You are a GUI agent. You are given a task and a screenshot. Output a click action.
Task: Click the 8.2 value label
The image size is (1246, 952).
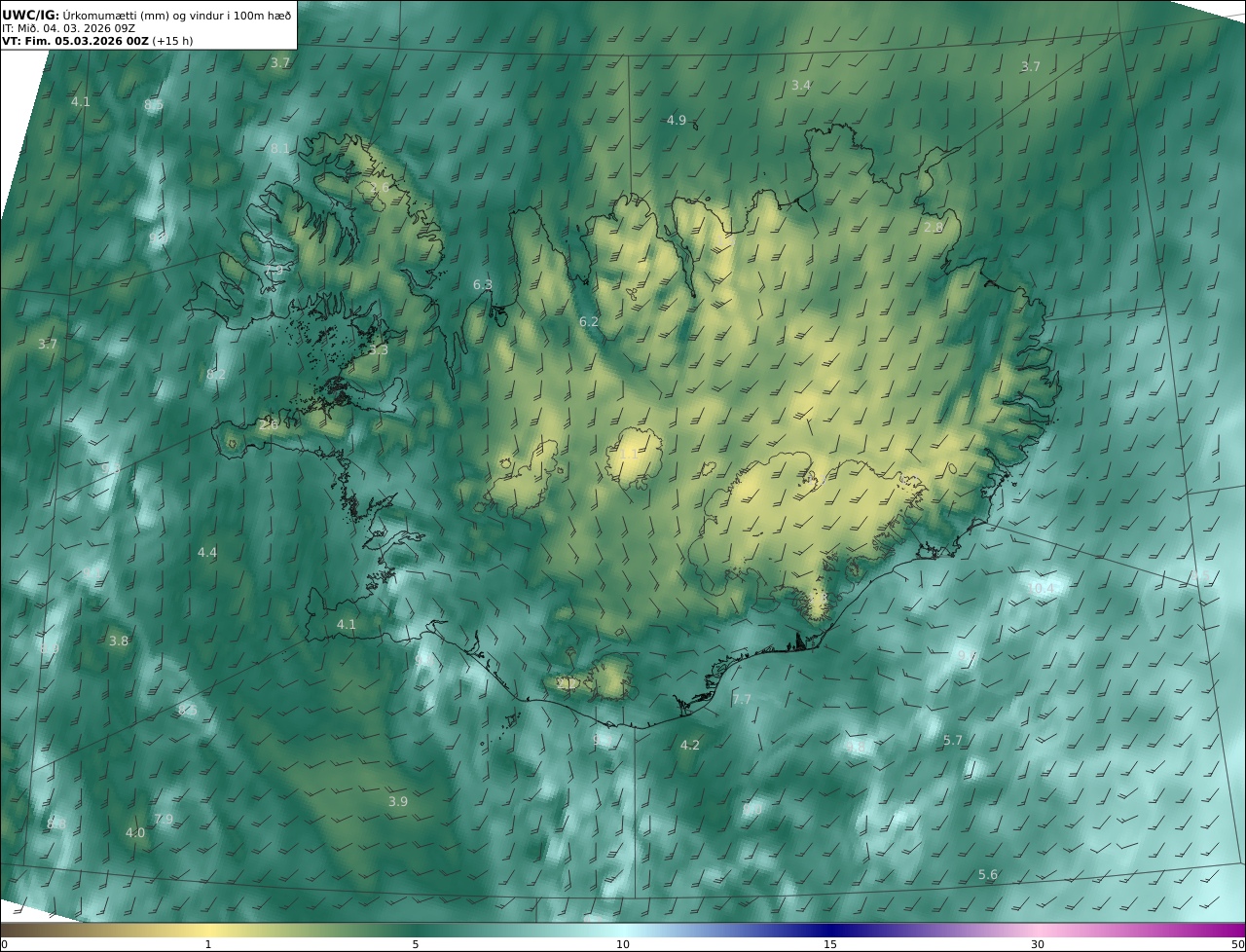pyautogui.click(x=216, y=375)
